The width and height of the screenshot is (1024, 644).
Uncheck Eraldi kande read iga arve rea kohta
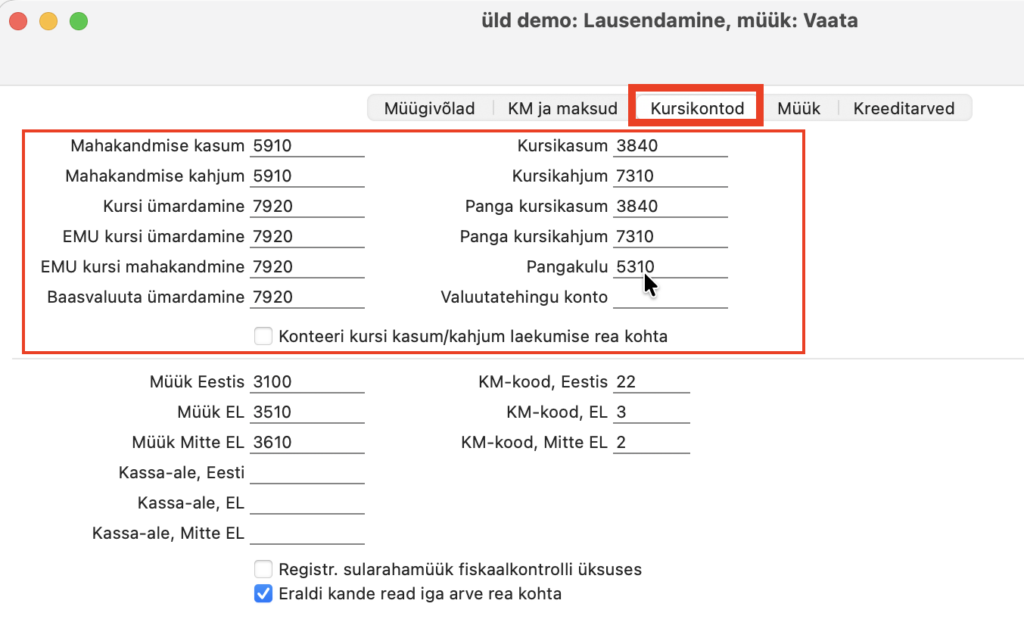click(263, 594)
